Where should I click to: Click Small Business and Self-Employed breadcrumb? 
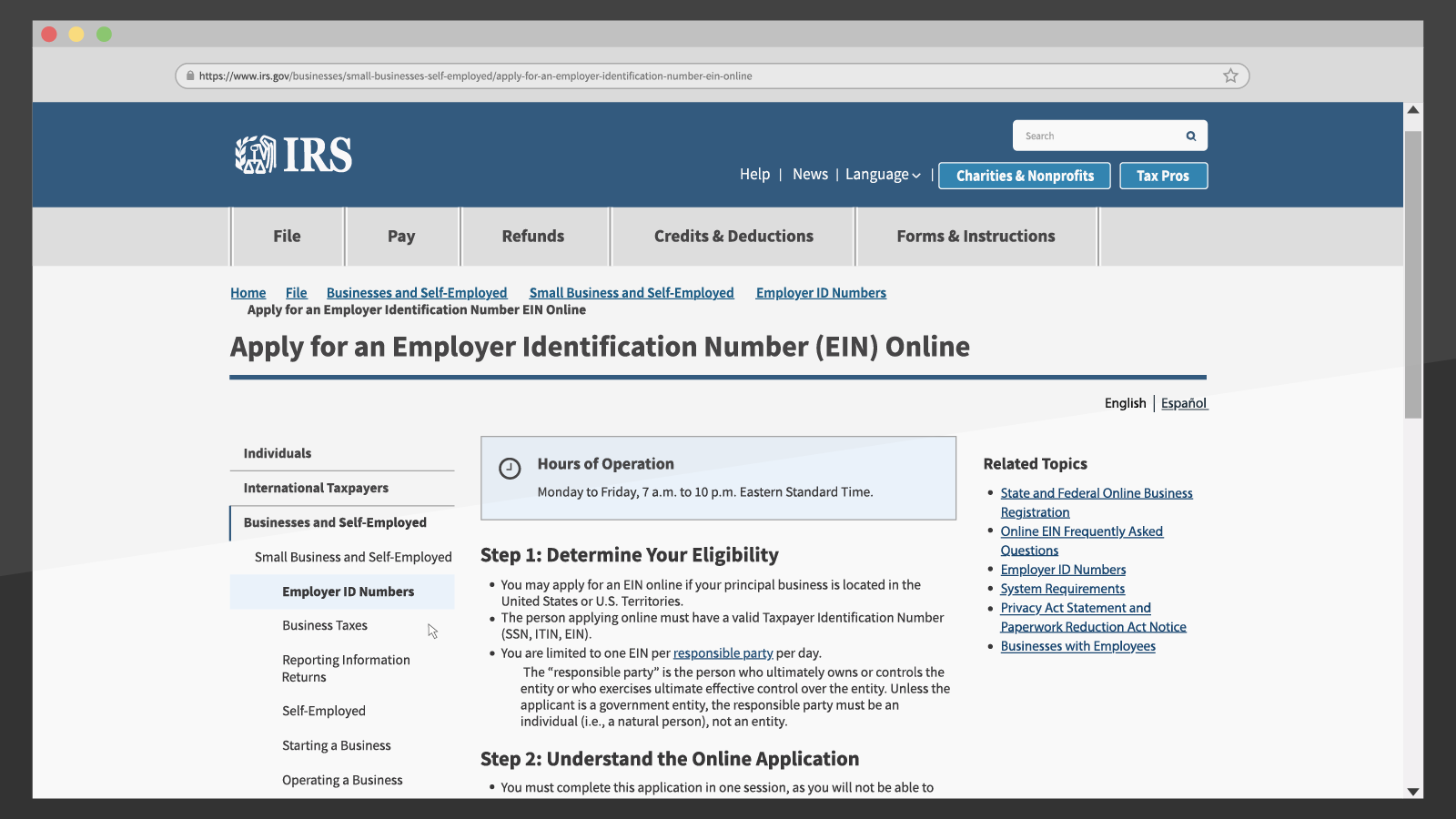(x=632, y=293)
